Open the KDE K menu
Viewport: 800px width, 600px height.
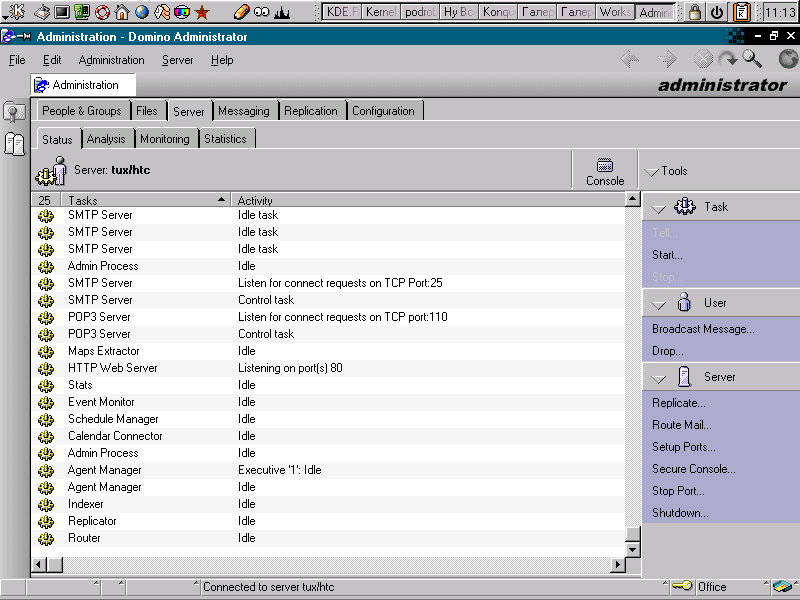click(x=14, y=11)
